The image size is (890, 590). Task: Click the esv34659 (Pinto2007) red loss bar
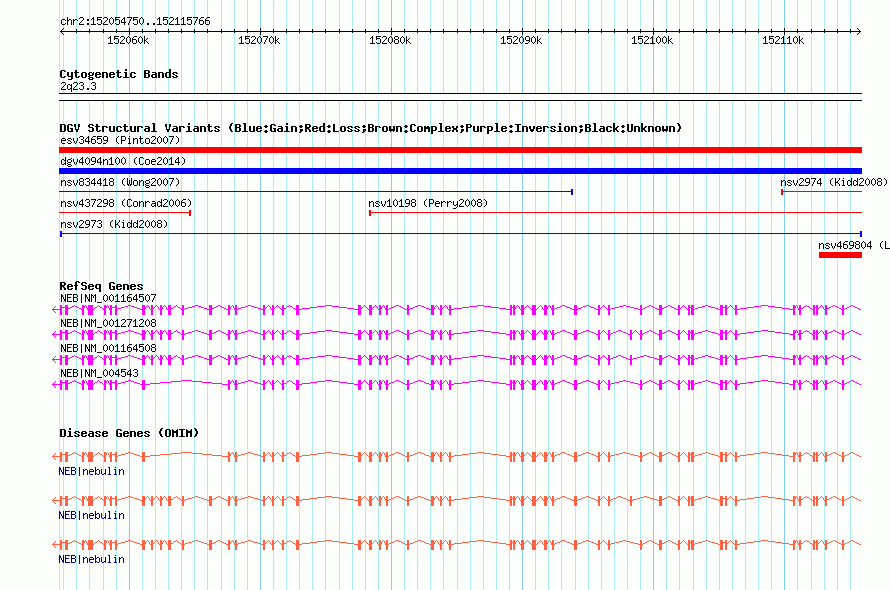[460, 150]
